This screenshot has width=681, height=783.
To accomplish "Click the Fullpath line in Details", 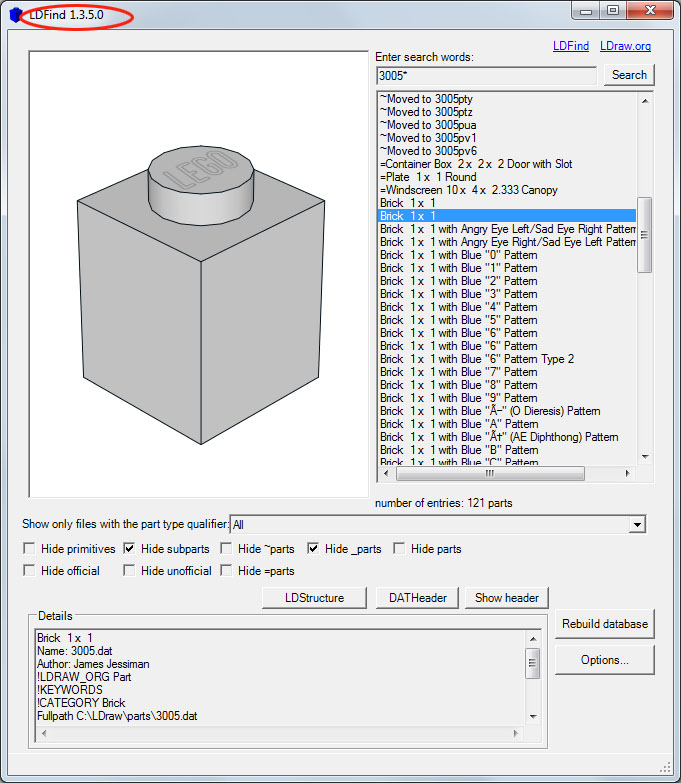I will point(117,716).
